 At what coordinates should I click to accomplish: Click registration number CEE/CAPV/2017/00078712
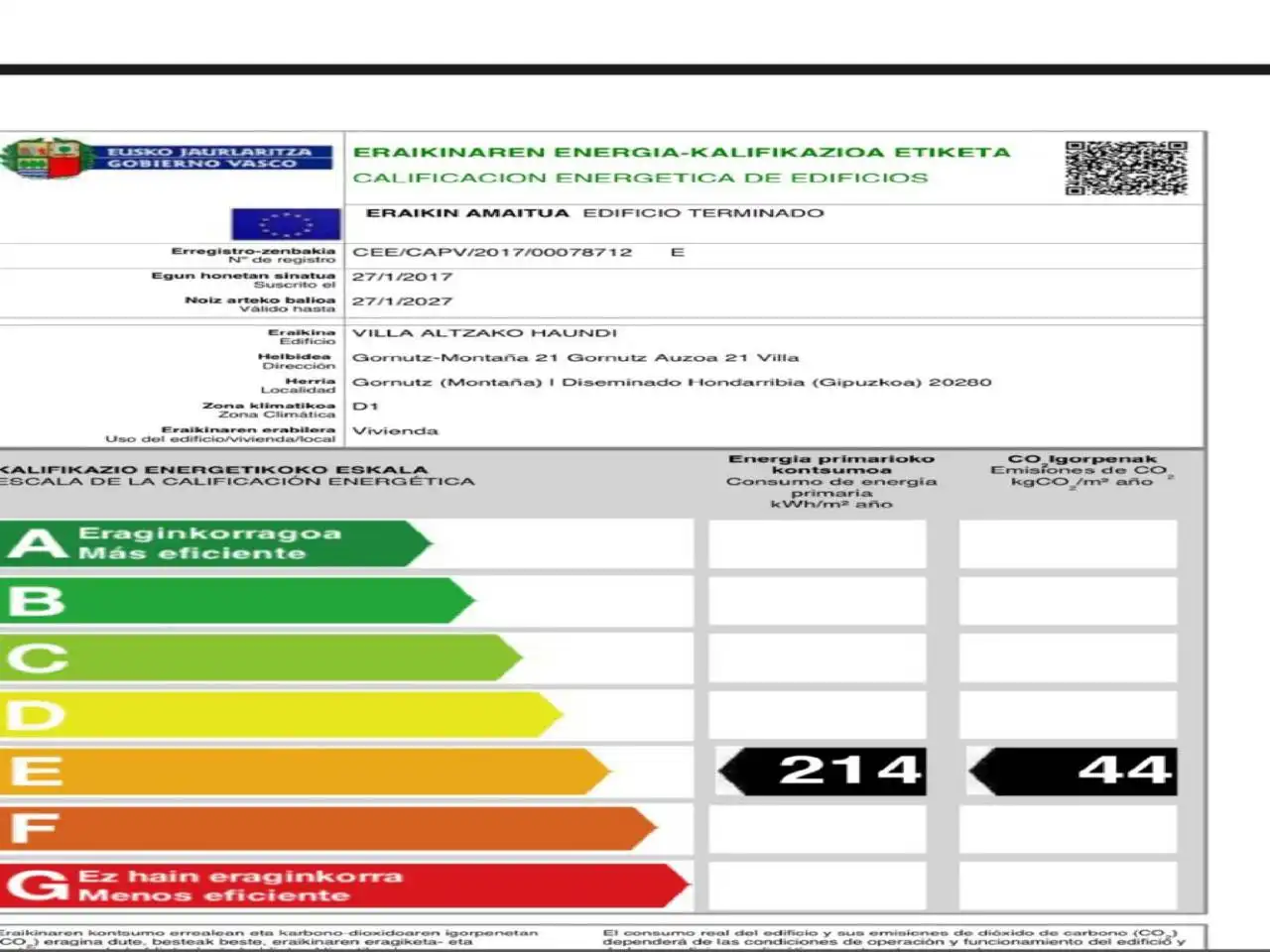pyautogui.click(x=492, y=252)
